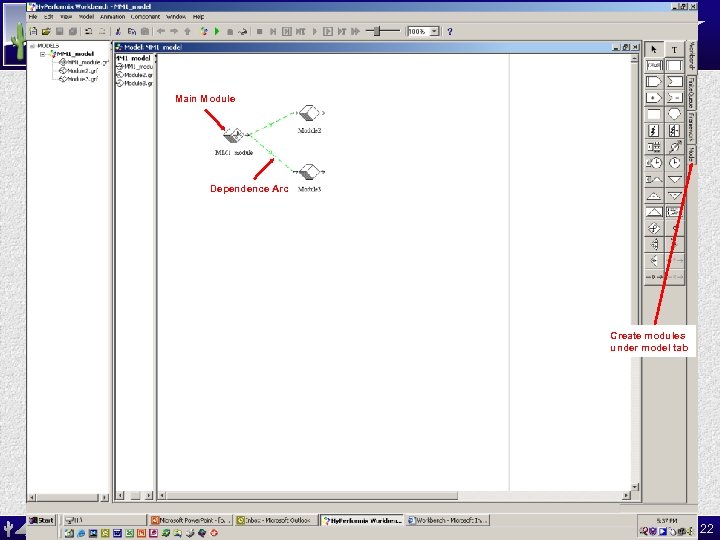Image resolution: width=720 pixels, height=540 pixels.
Task: Click the MM1_module main node in canvas
Action: click(233, 135)
